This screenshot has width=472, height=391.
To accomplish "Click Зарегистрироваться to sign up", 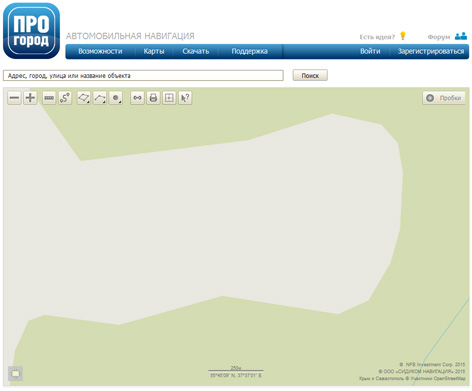I will click(x=431, y=51).
